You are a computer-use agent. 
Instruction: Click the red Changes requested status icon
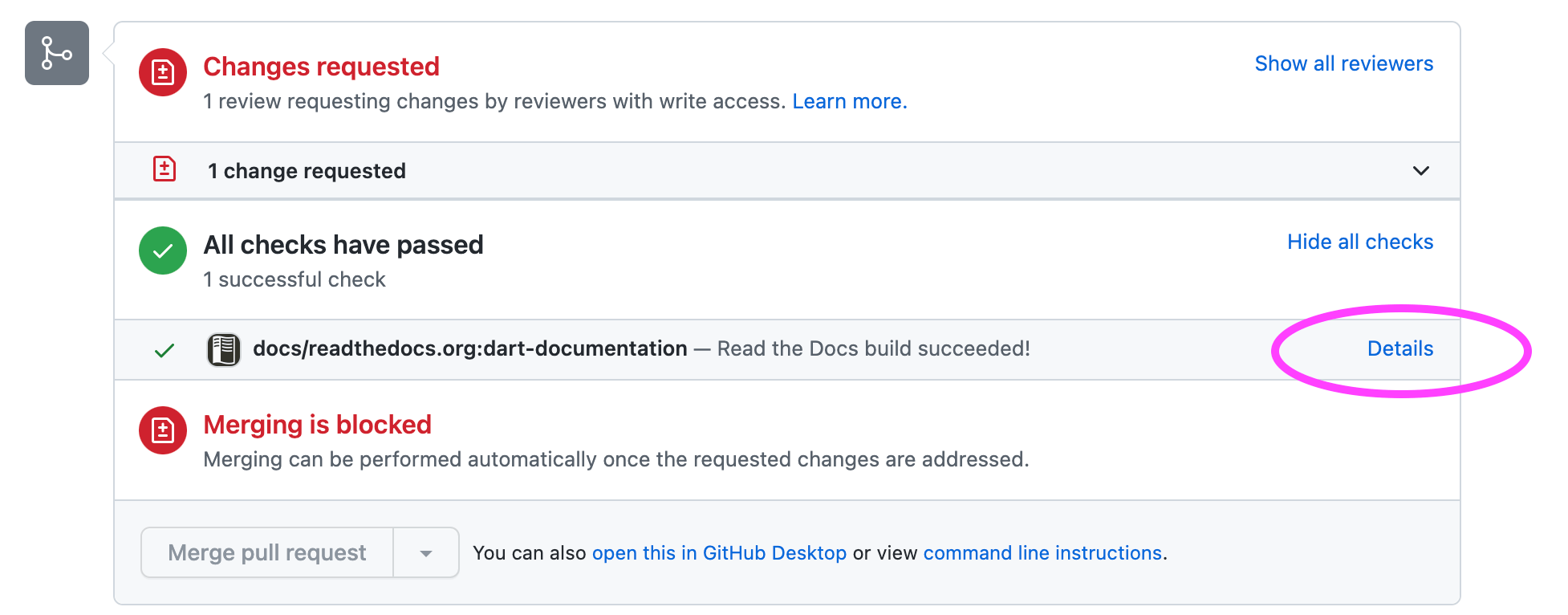click(163, 72)
